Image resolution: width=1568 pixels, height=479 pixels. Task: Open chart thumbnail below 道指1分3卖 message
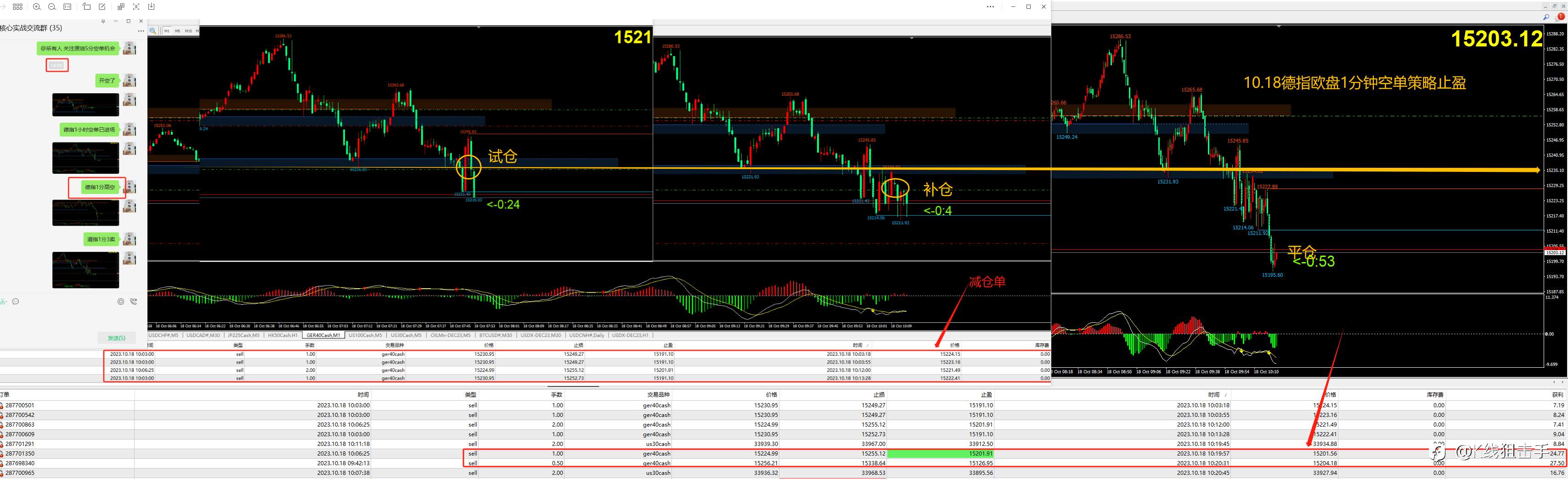[86, 270]
